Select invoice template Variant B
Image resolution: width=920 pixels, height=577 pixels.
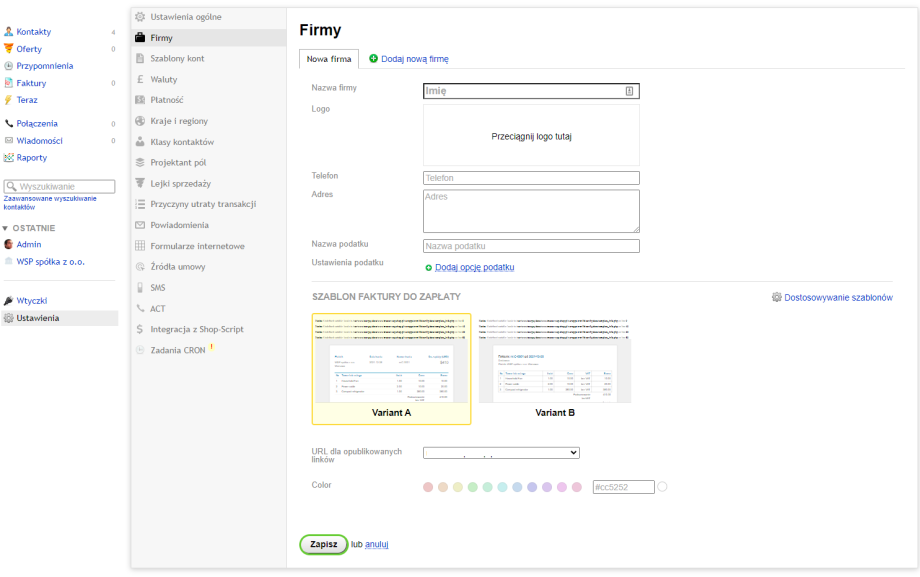point(555,368)
